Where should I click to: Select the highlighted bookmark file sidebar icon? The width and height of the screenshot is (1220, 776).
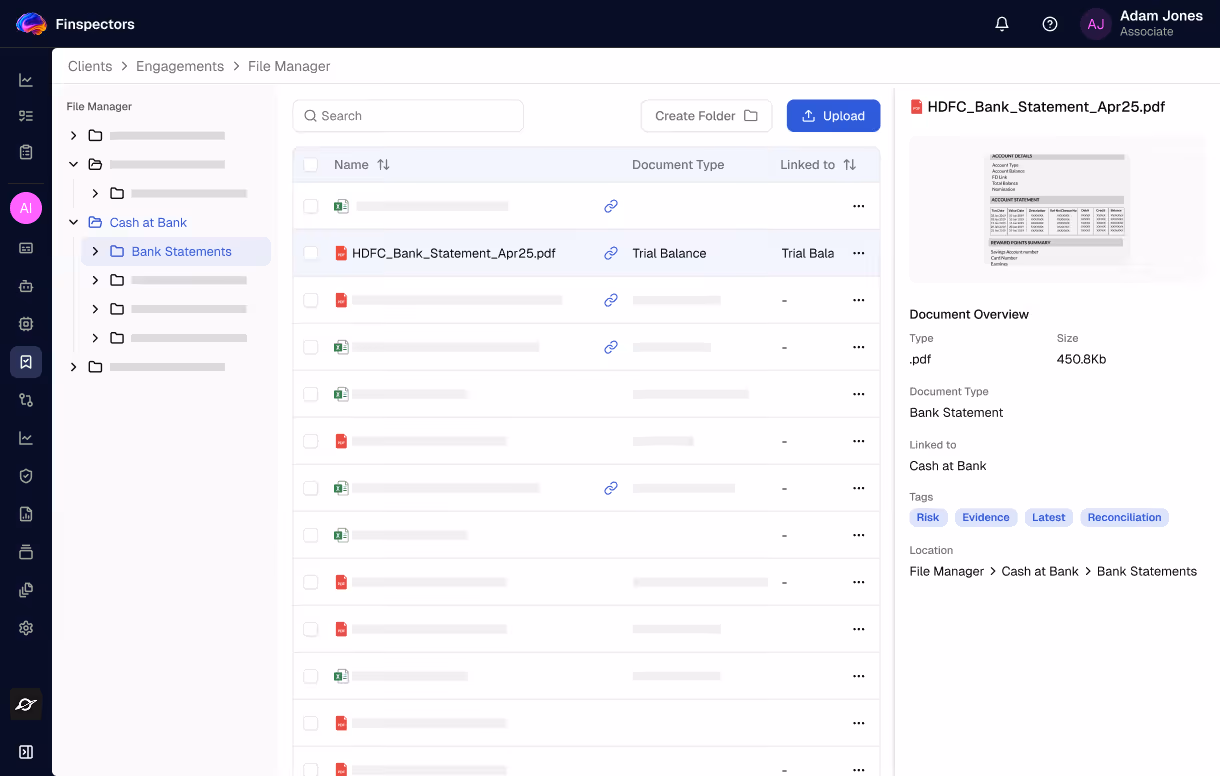[x=26, y=362]
